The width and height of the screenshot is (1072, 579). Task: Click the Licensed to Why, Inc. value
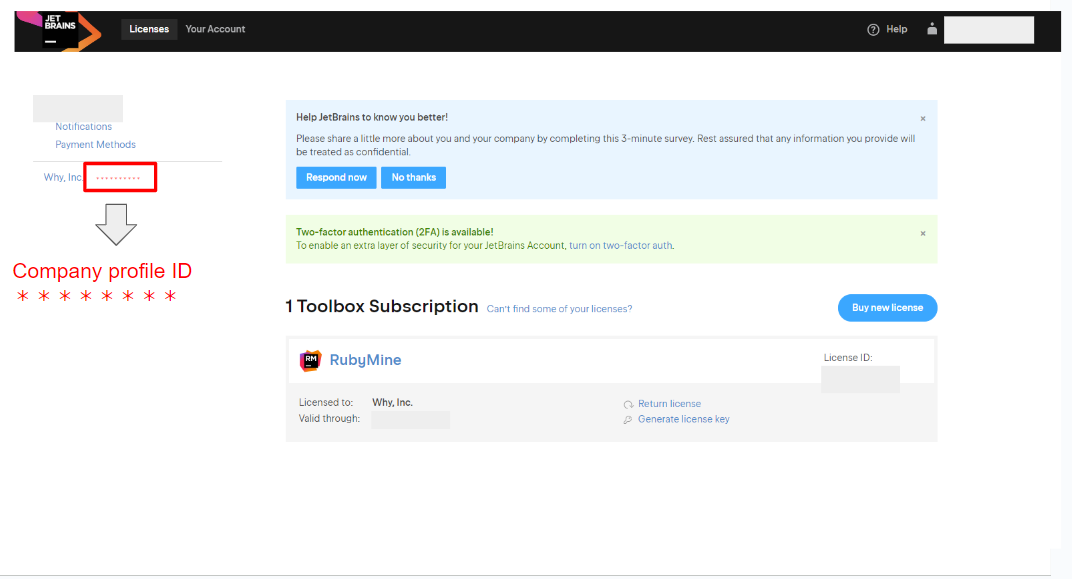[x=392, y=403]
